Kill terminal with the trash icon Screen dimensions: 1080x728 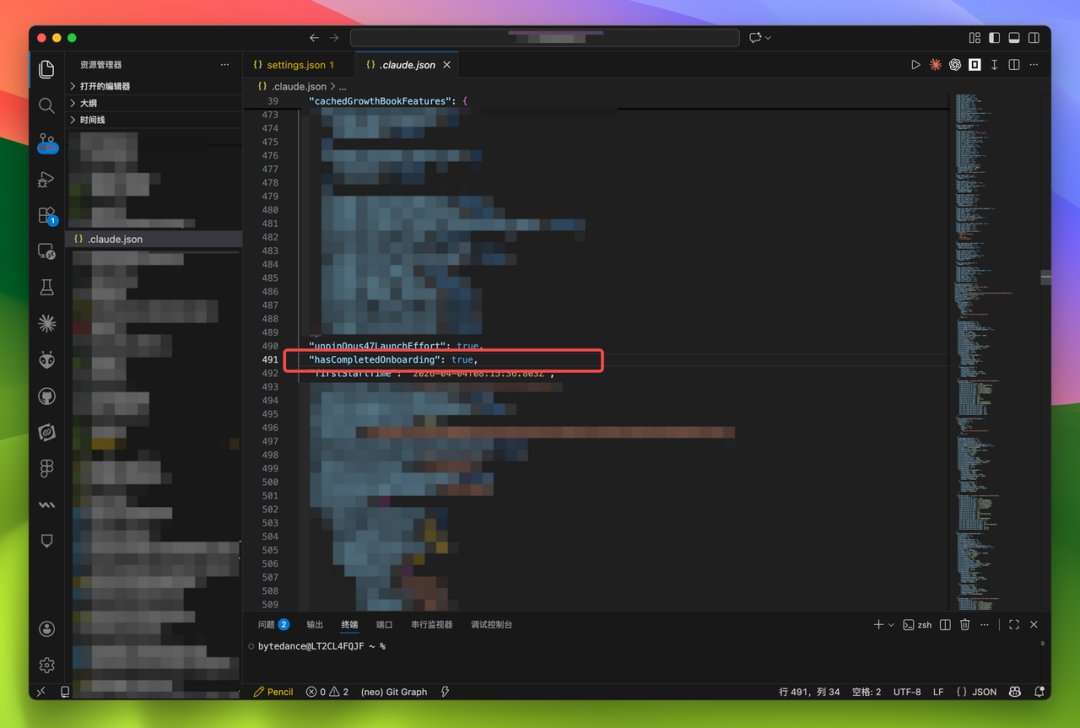(965, 625)
